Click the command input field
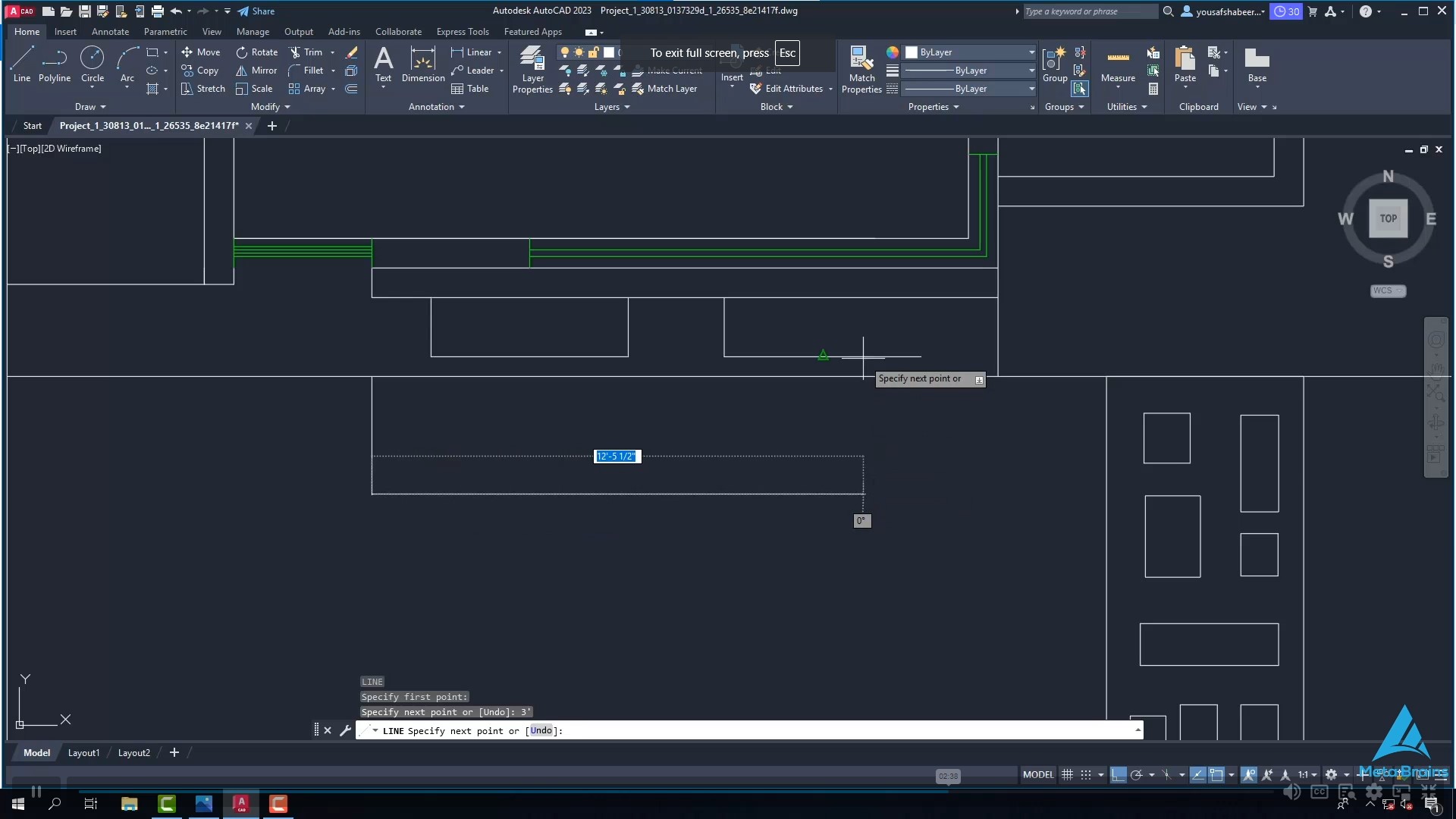 click(x=750, y=730)
